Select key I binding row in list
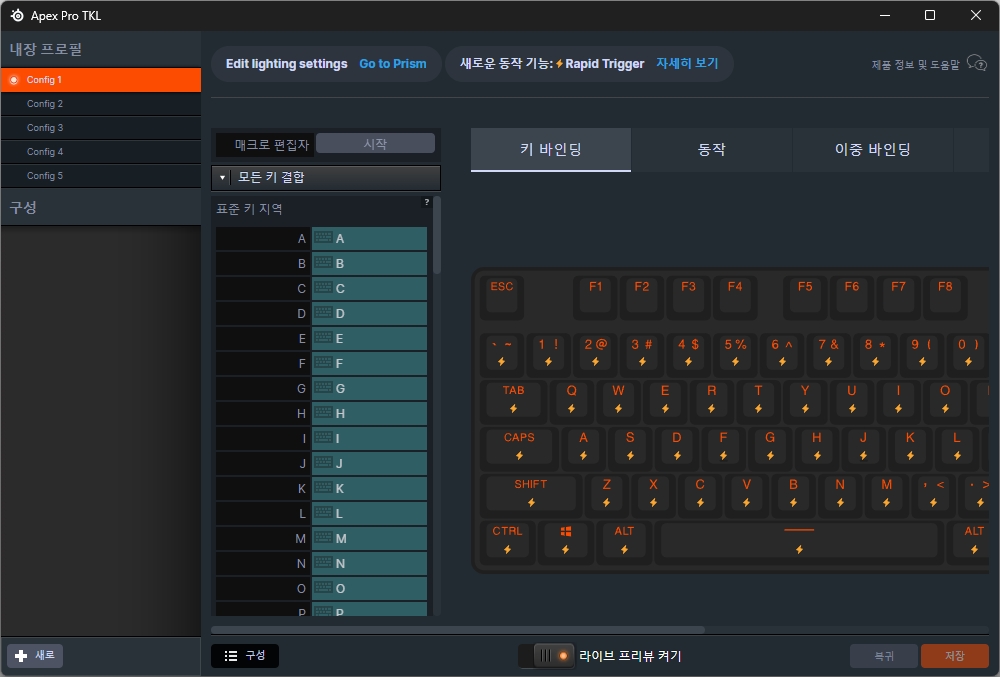This screenshot has width=1000, height=677. [x=321, y=439]
